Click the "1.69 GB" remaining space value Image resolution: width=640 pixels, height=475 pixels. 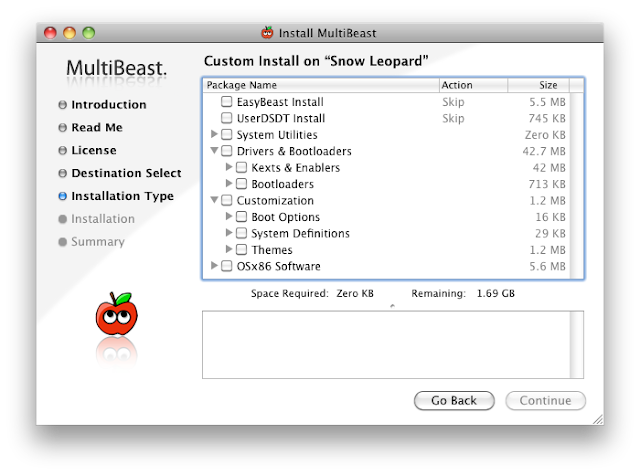point(496,293)
